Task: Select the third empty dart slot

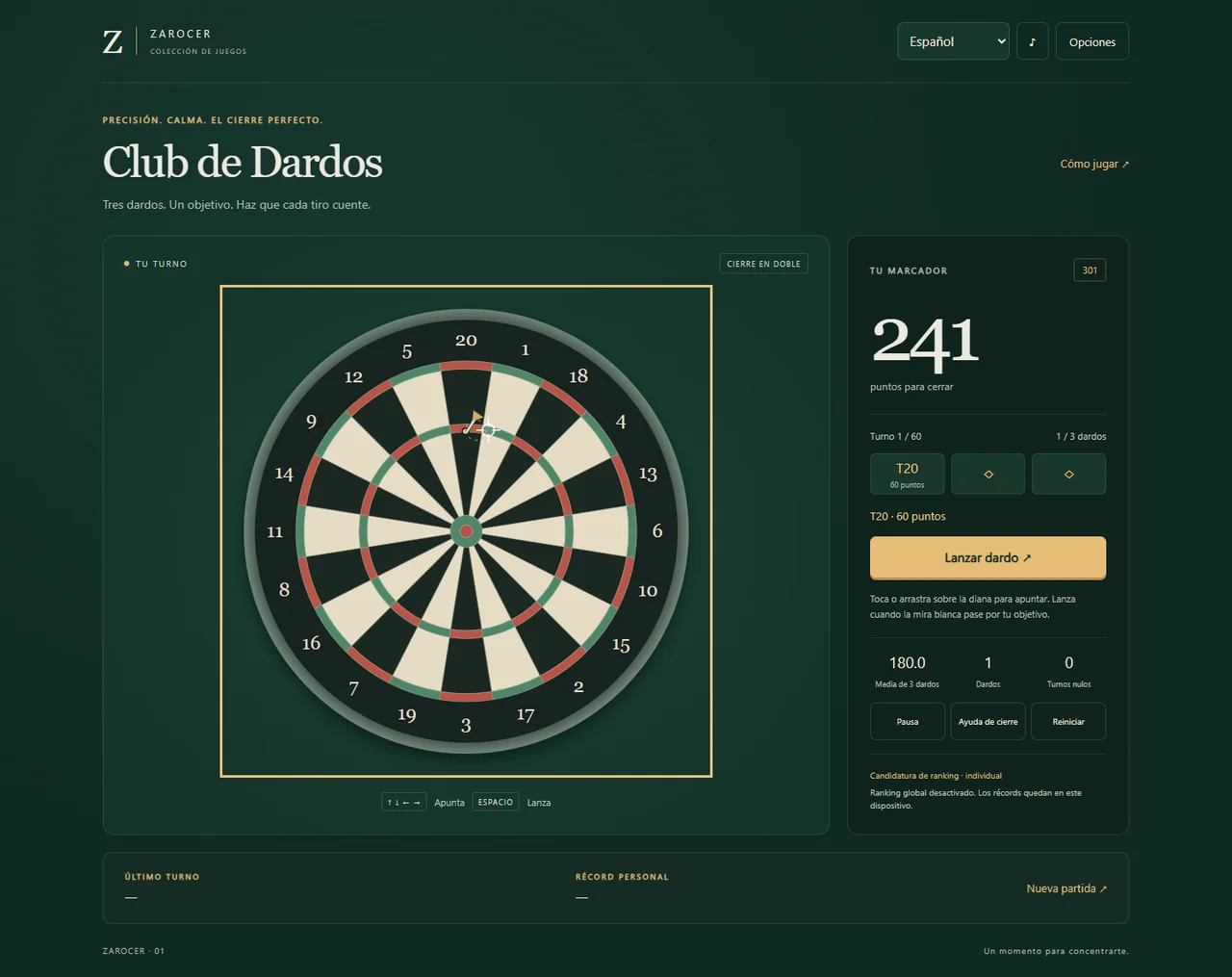Action: tap(1068, 474)
